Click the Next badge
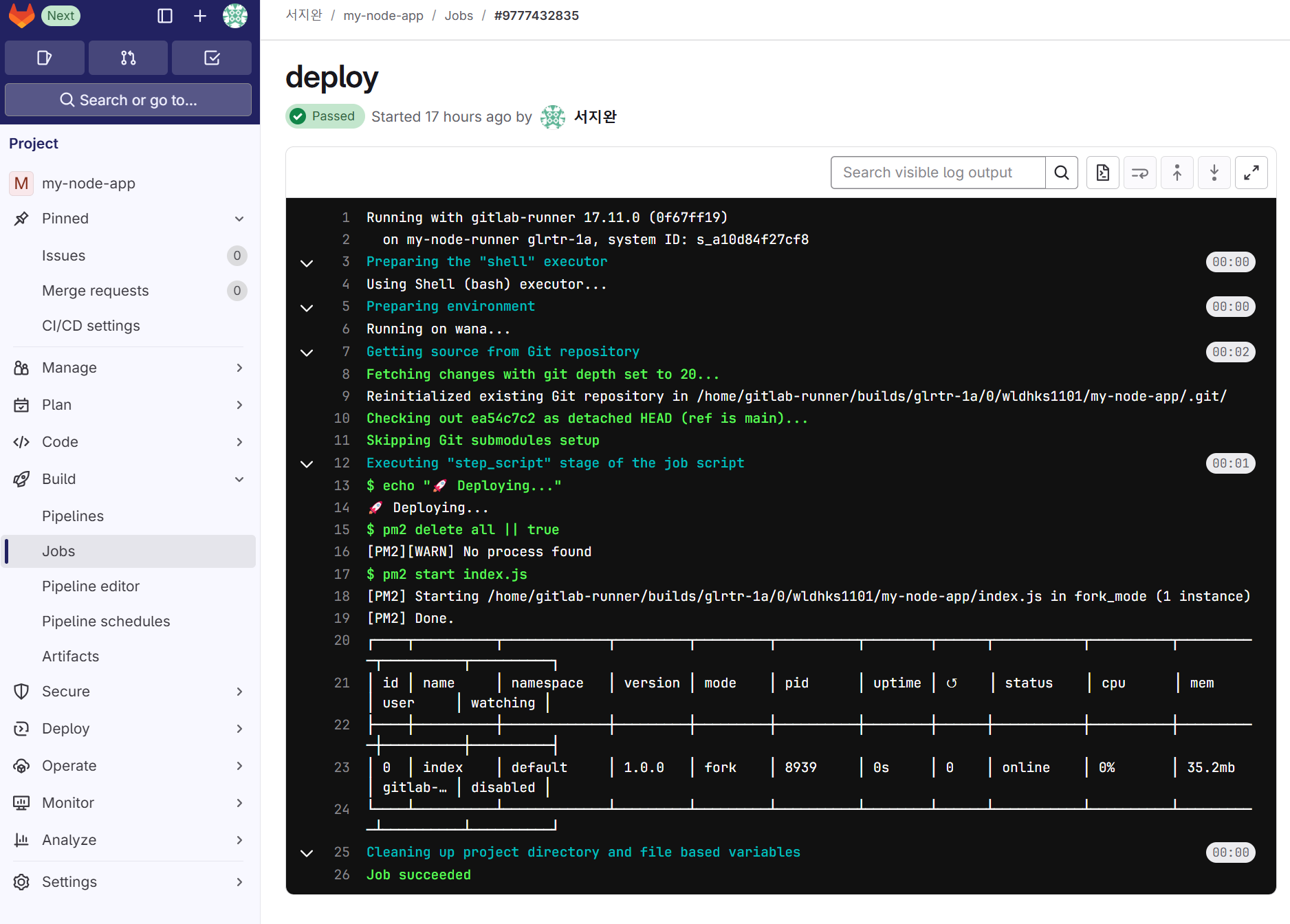 pos(61,15)
